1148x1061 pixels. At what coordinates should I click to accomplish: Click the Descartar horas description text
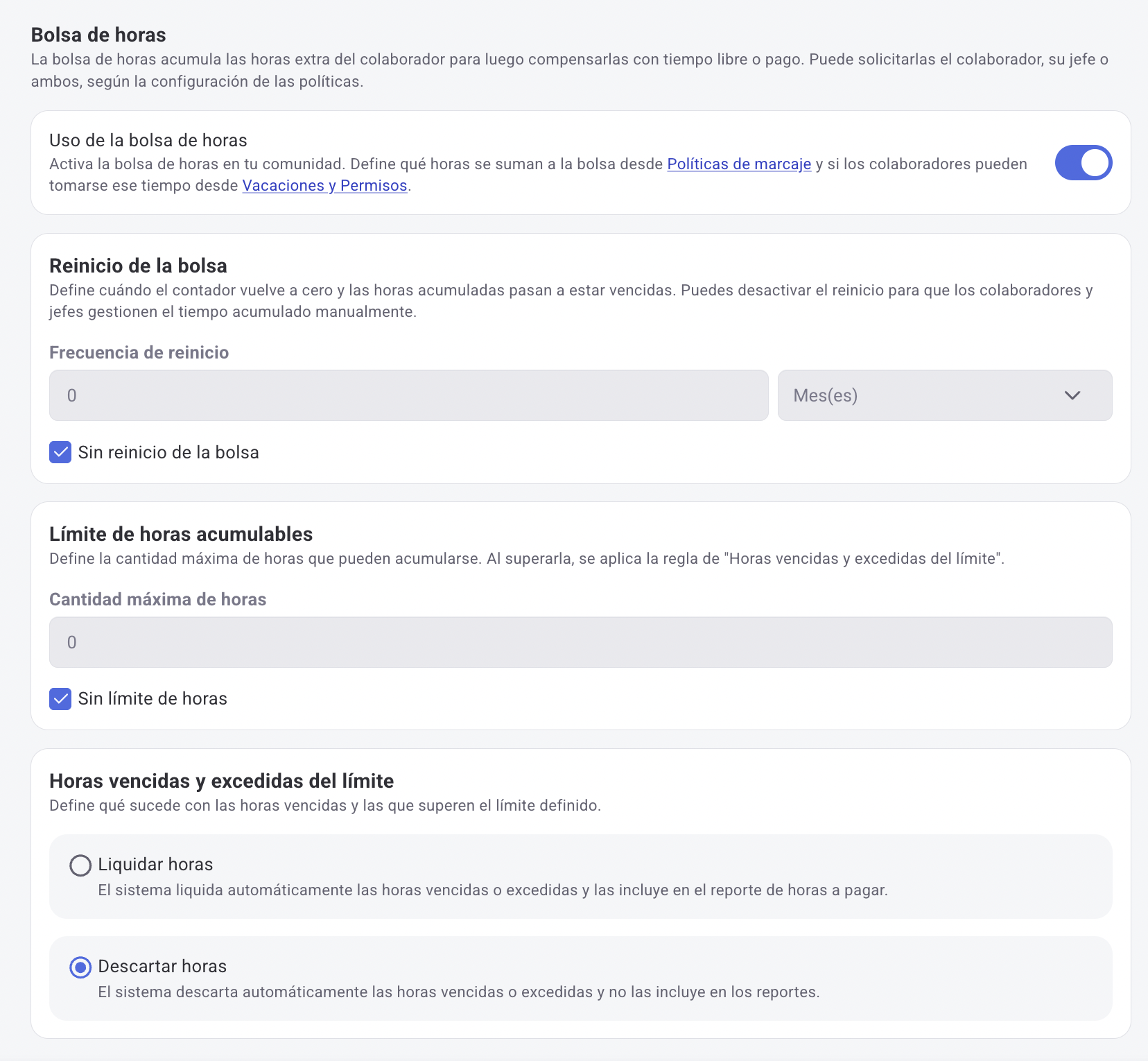coord(458,992)
